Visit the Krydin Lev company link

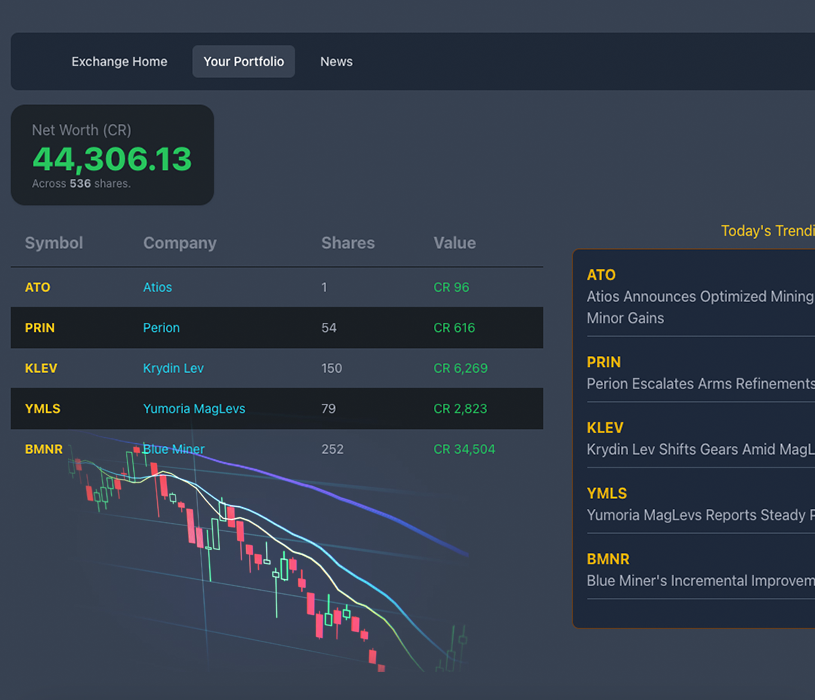tap(173, 368)
